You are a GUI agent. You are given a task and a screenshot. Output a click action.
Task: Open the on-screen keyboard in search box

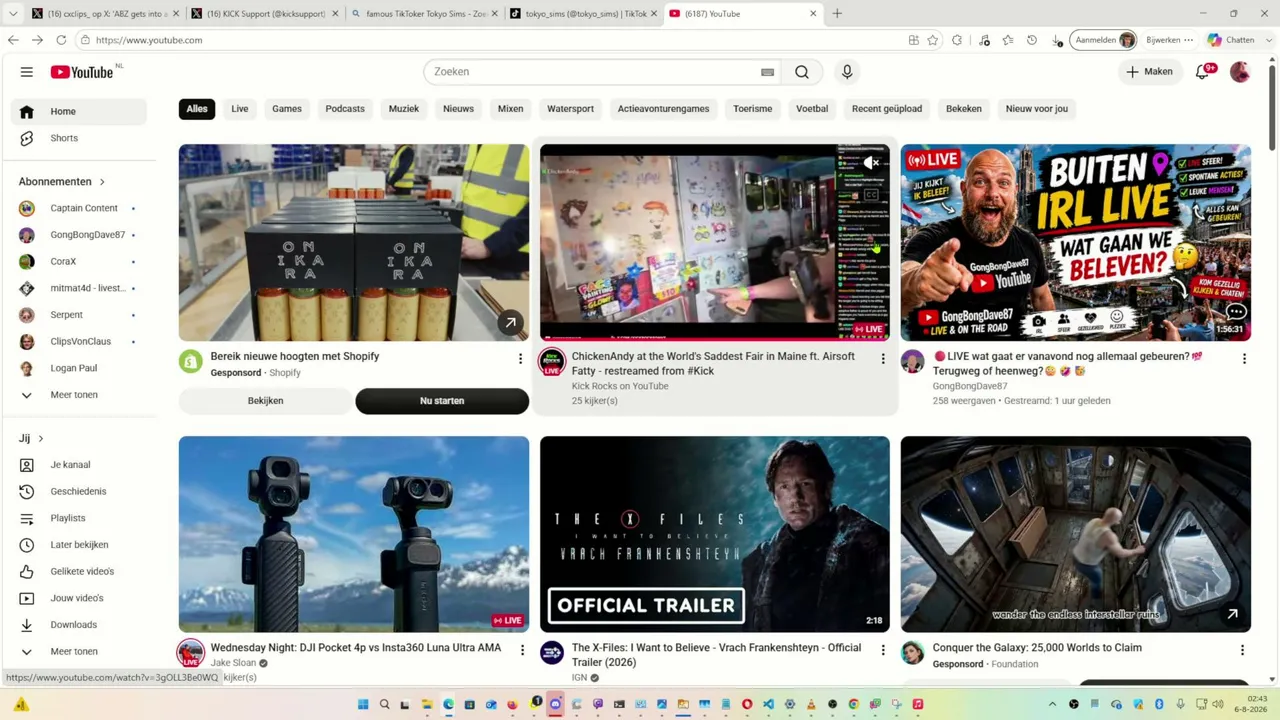(767, 72)
